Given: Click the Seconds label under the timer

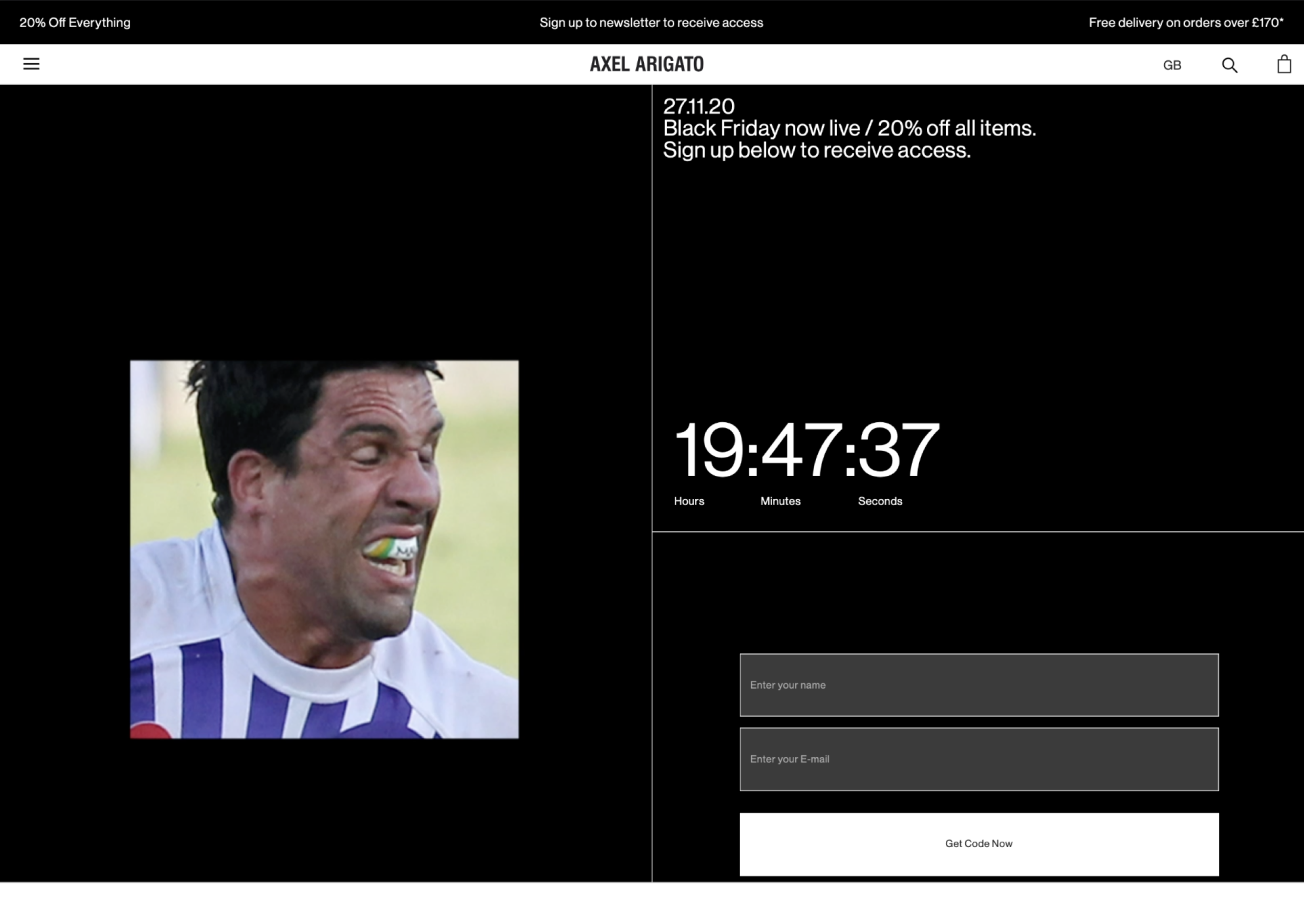Looking at the screenshot, I should point(880,501).
